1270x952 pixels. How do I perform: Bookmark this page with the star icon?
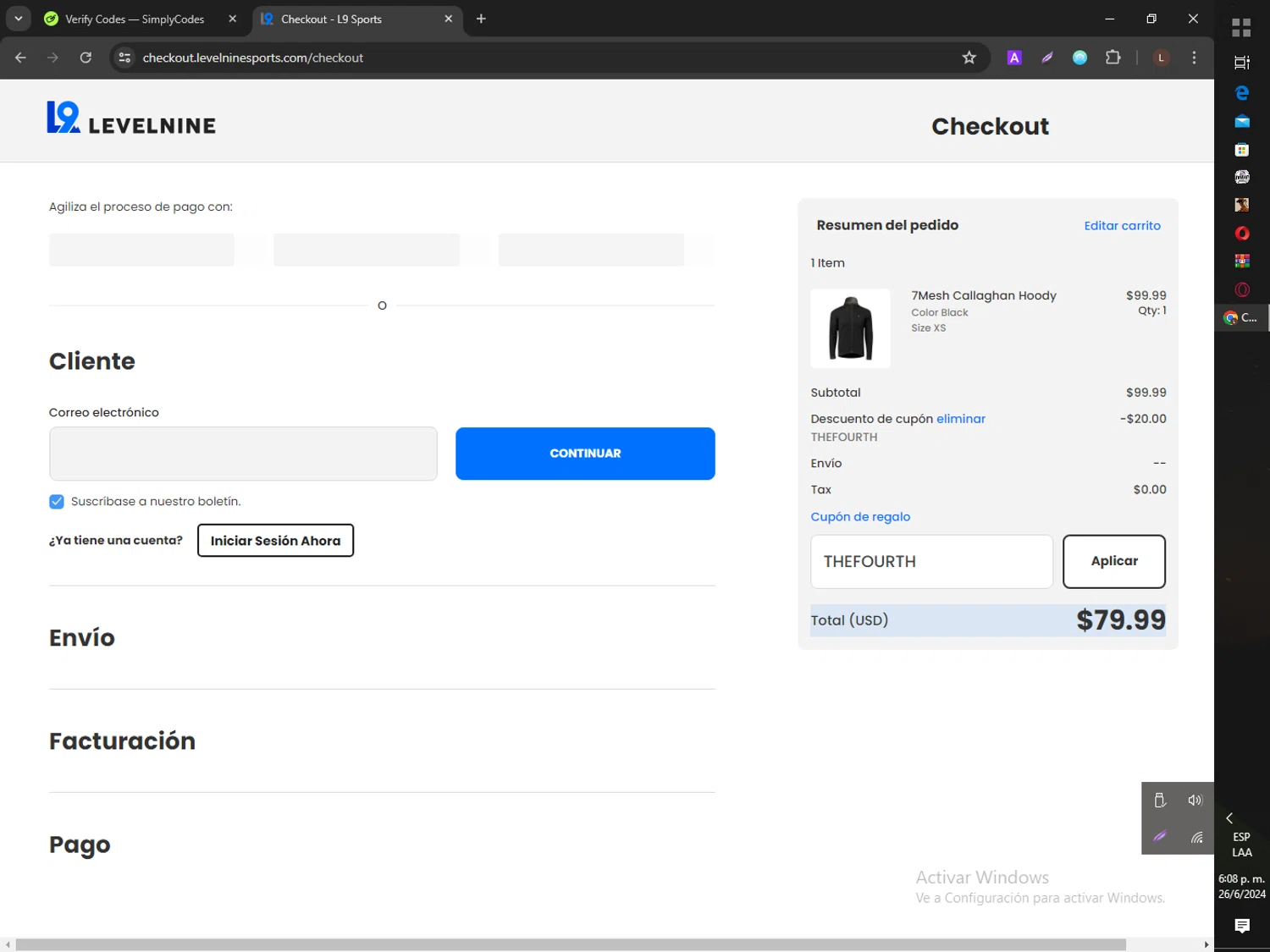pos(969,58)
